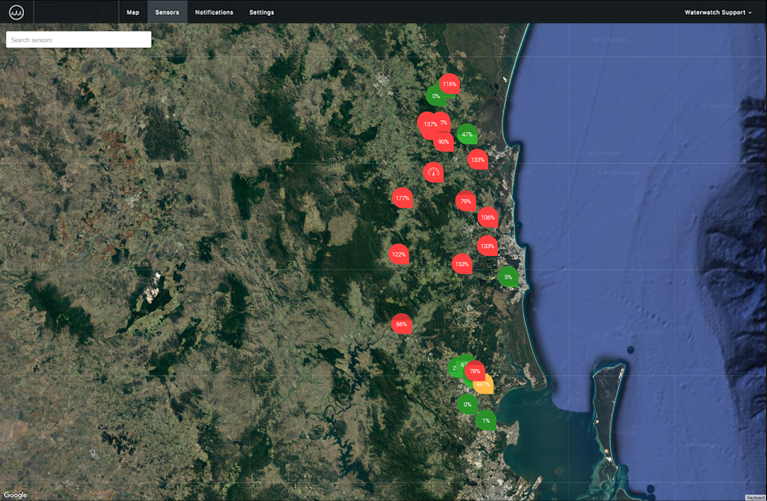The image size is (767, 501).
Task: Open the green 1% sensor marker
Action: coord(486,420)
